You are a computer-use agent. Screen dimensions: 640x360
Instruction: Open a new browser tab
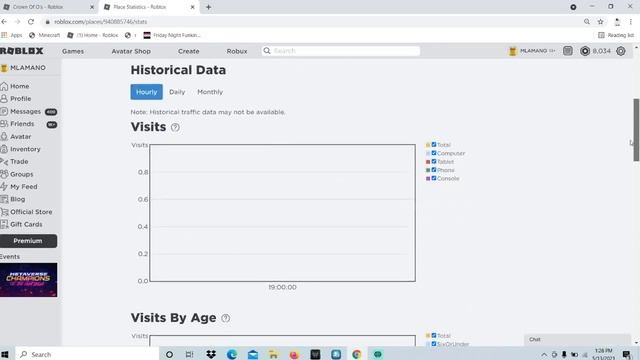click(x=208, y=7)
